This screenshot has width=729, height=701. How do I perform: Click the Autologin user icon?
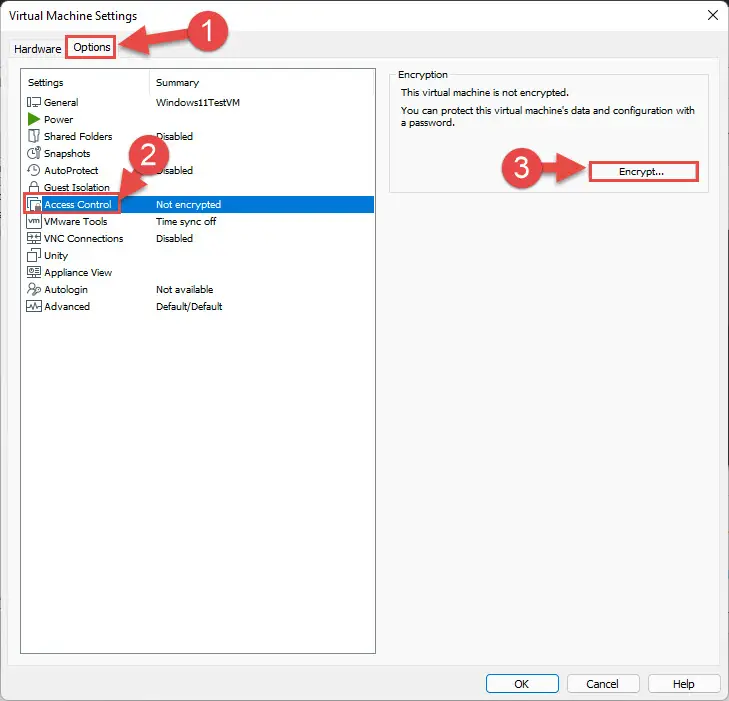(33, 289)
